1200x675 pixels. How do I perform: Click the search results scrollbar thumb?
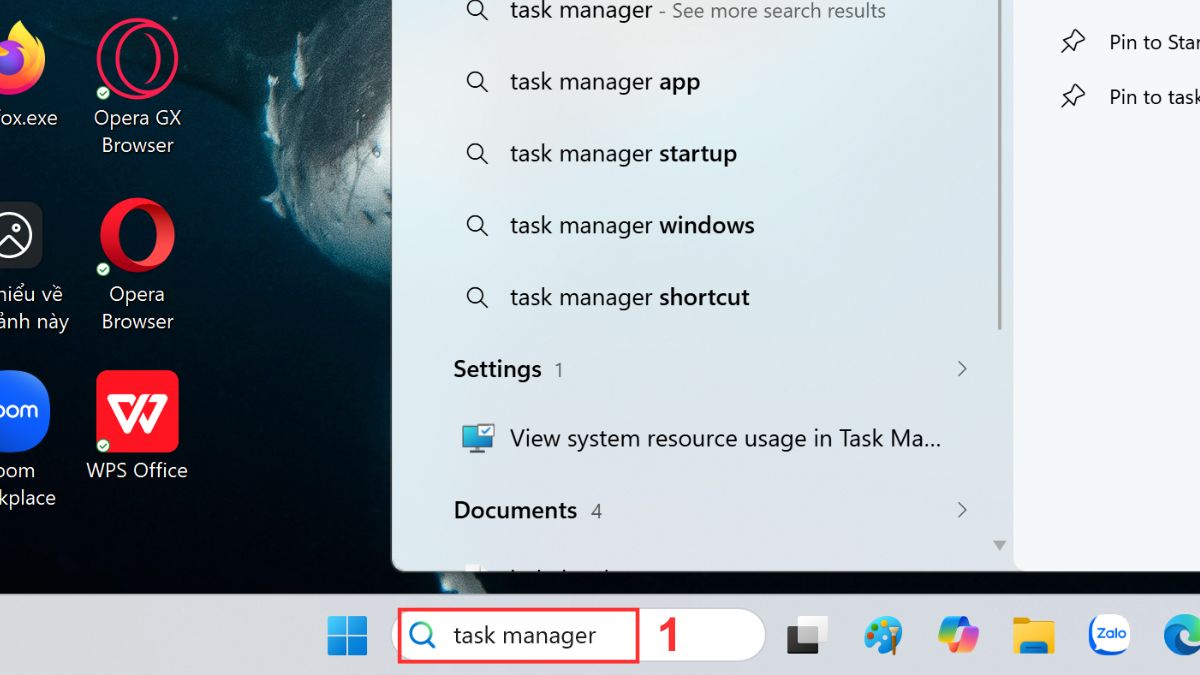point(999,165)
